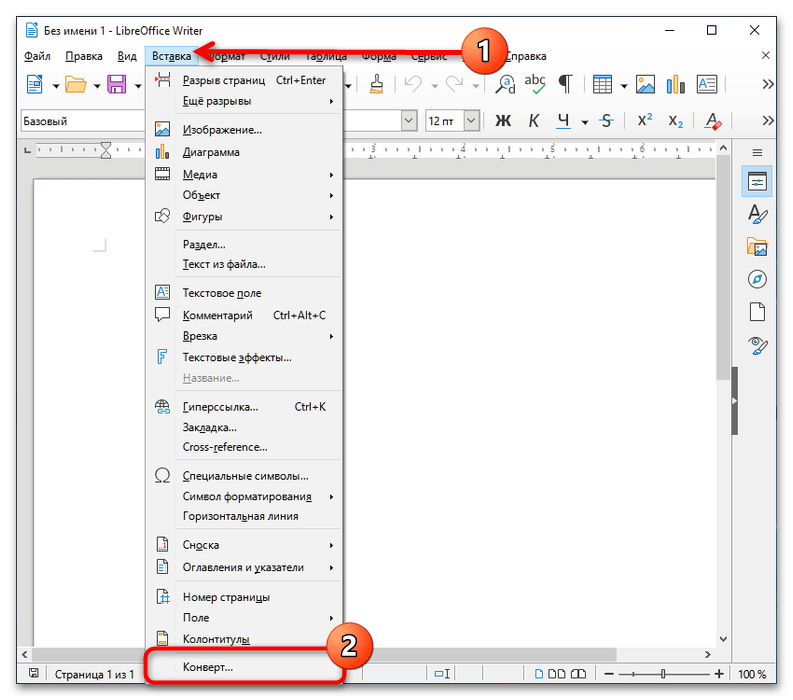Open the Navigator compass icon in sidebar

point(757,279)
